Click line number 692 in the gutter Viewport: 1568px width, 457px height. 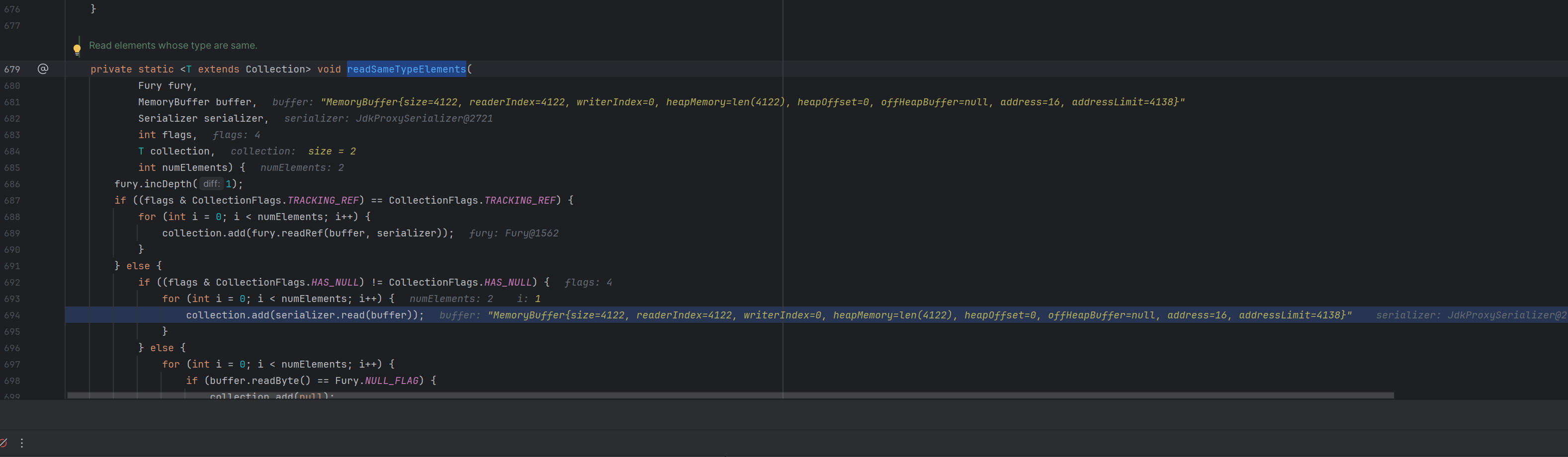click(12, 282)
